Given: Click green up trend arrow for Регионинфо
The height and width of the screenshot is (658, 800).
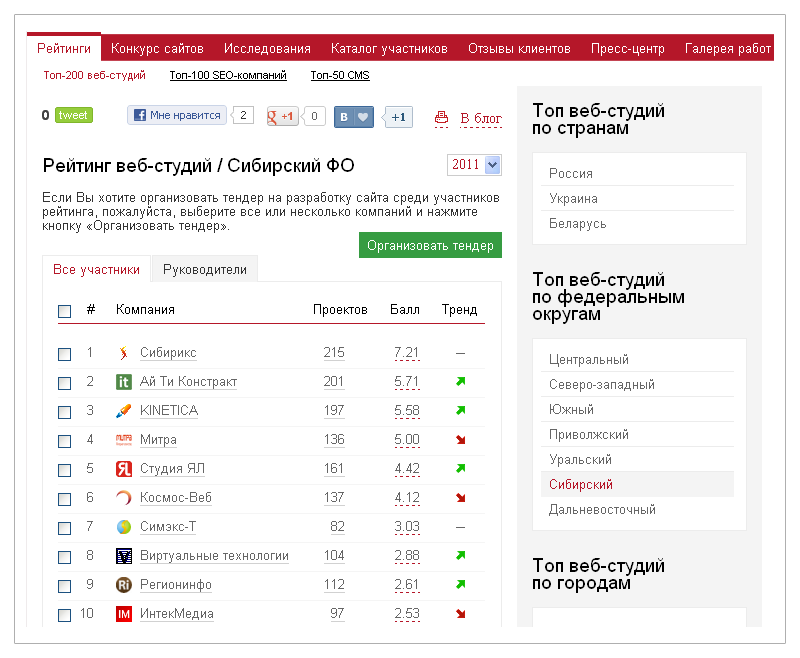Looking at the screenshot, I should coord(461,584).
